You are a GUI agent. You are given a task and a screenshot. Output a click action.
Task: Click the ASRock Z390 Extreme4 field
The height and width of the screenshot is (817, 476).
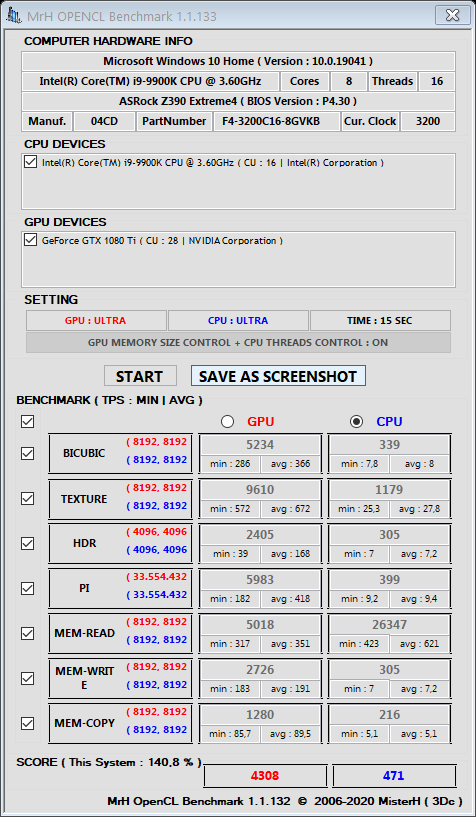238,101
